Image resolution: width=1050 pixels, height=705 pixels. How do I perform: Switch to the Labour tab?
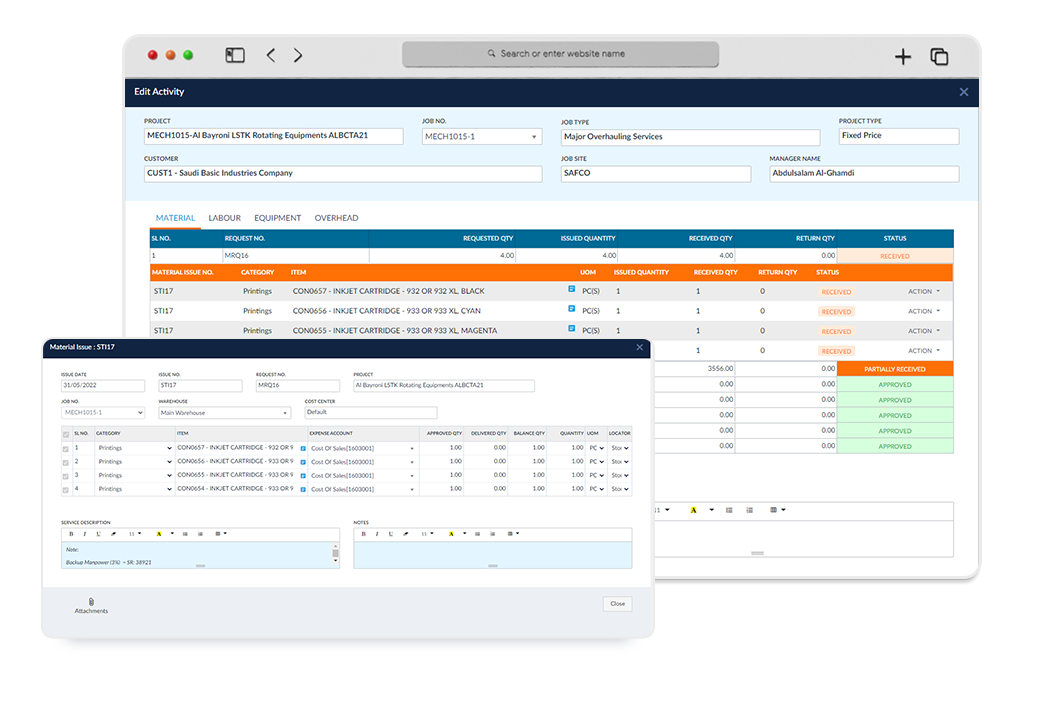224,218
